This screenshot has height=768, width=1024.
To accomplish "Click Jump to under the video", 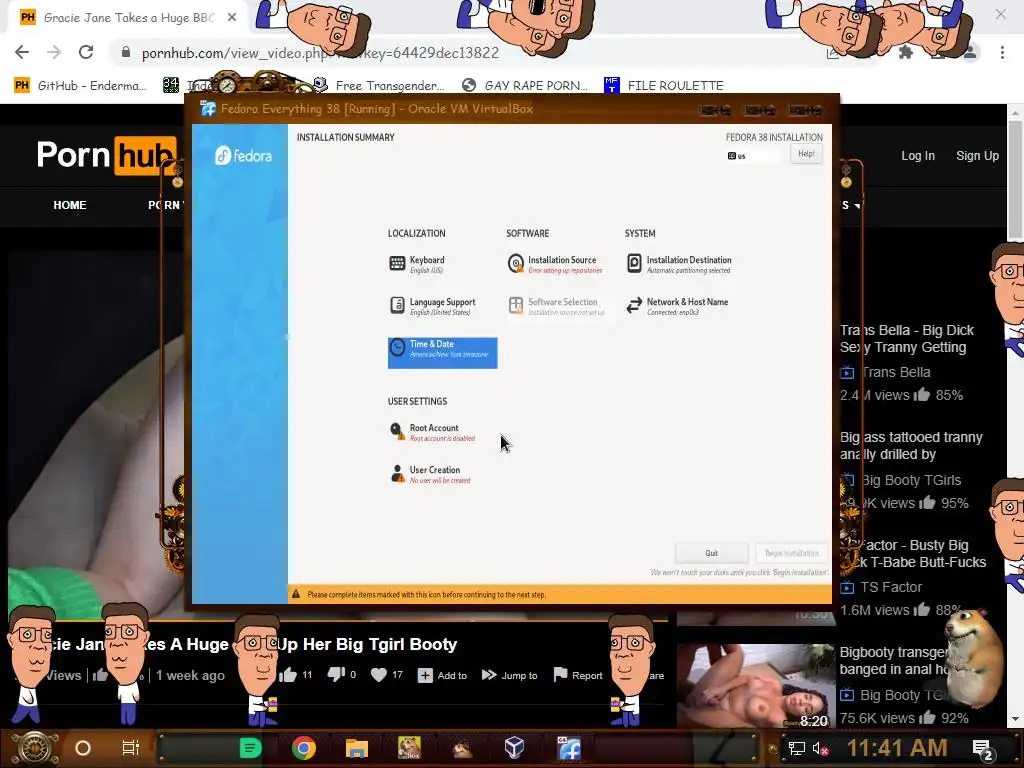I will [x=509, y=675].
